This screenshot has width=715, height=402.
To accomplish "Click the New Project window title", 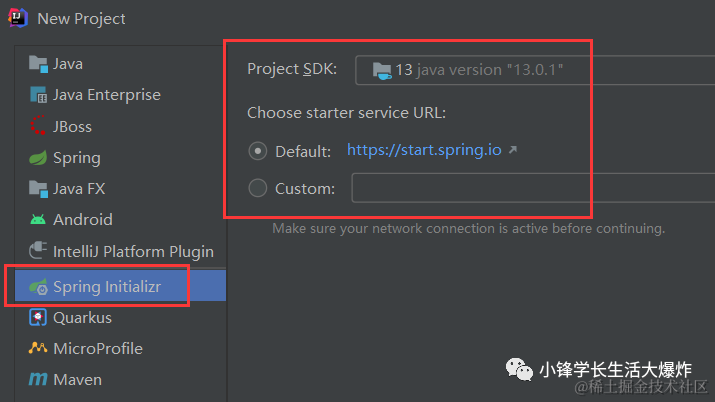I will point(81,19).
